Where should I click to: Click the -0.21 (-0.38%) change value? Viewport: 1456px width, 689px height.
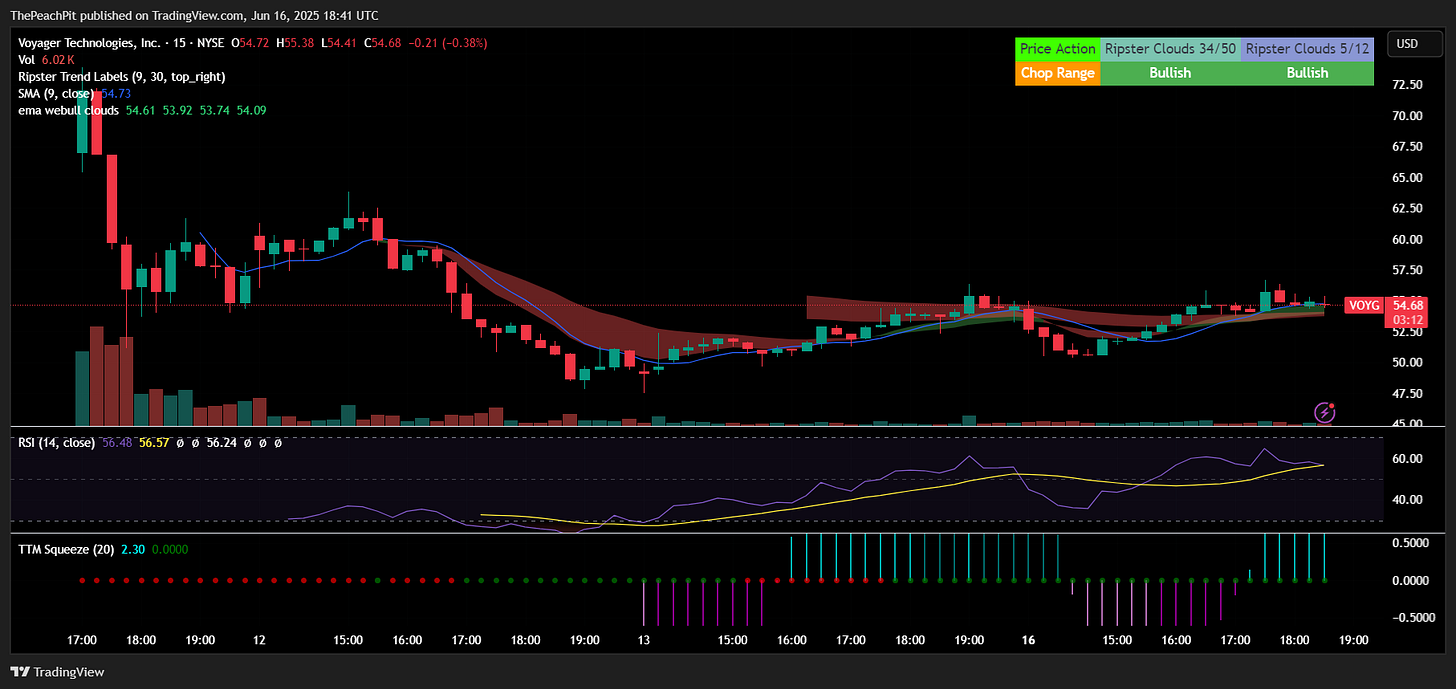point(446,43)
